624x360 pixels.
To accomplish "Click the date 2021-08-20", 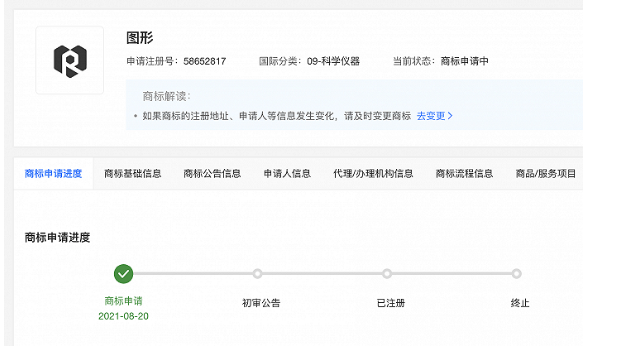I will click(123, 316).
